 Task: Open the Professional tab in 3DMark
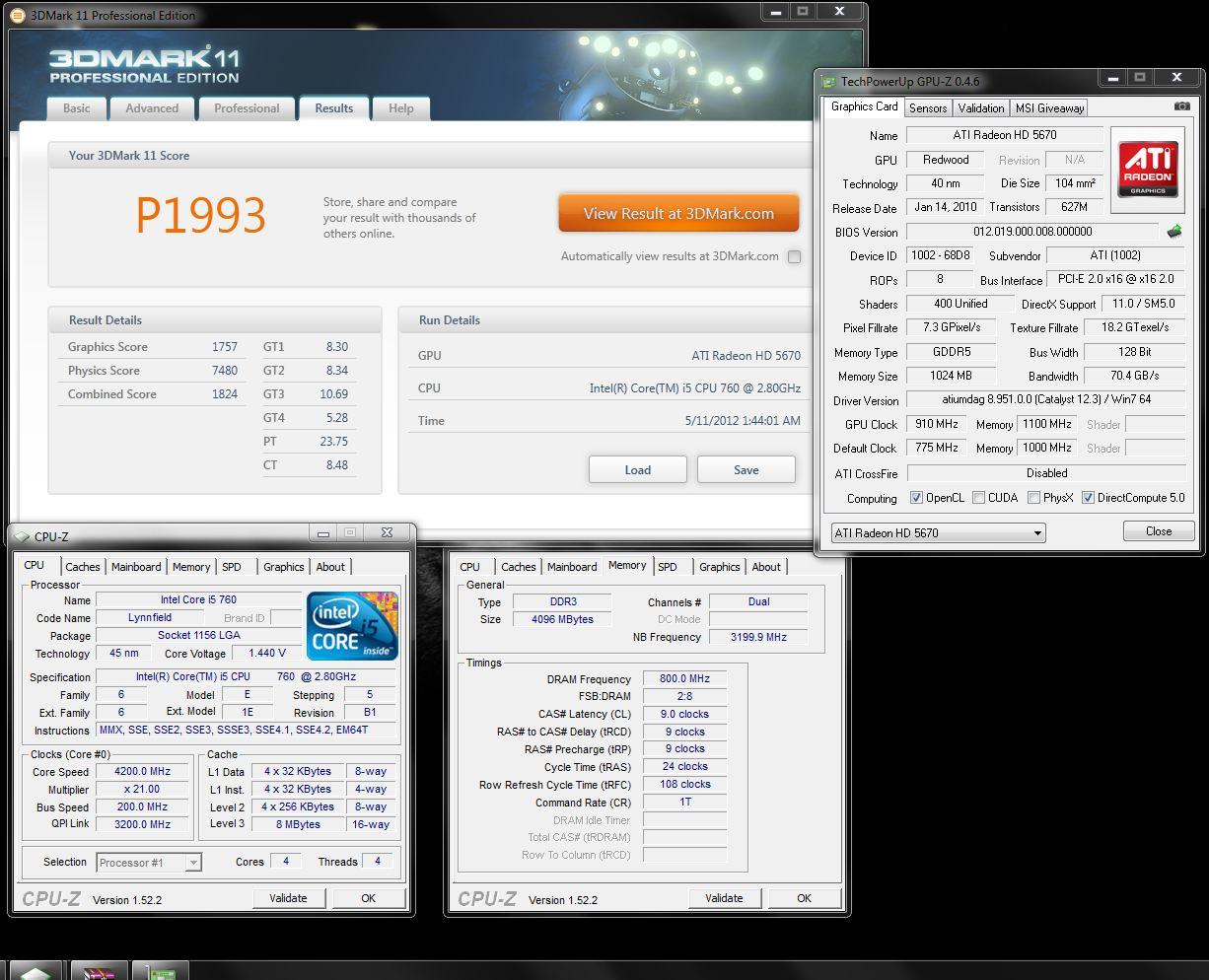click(x=247, y=108)
